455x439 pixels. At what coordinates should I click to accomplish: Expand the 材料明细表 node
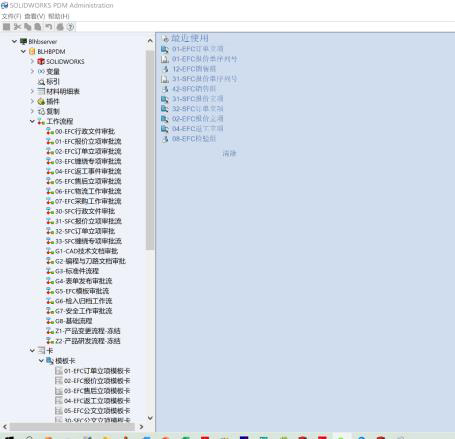[x=32, y=91]
